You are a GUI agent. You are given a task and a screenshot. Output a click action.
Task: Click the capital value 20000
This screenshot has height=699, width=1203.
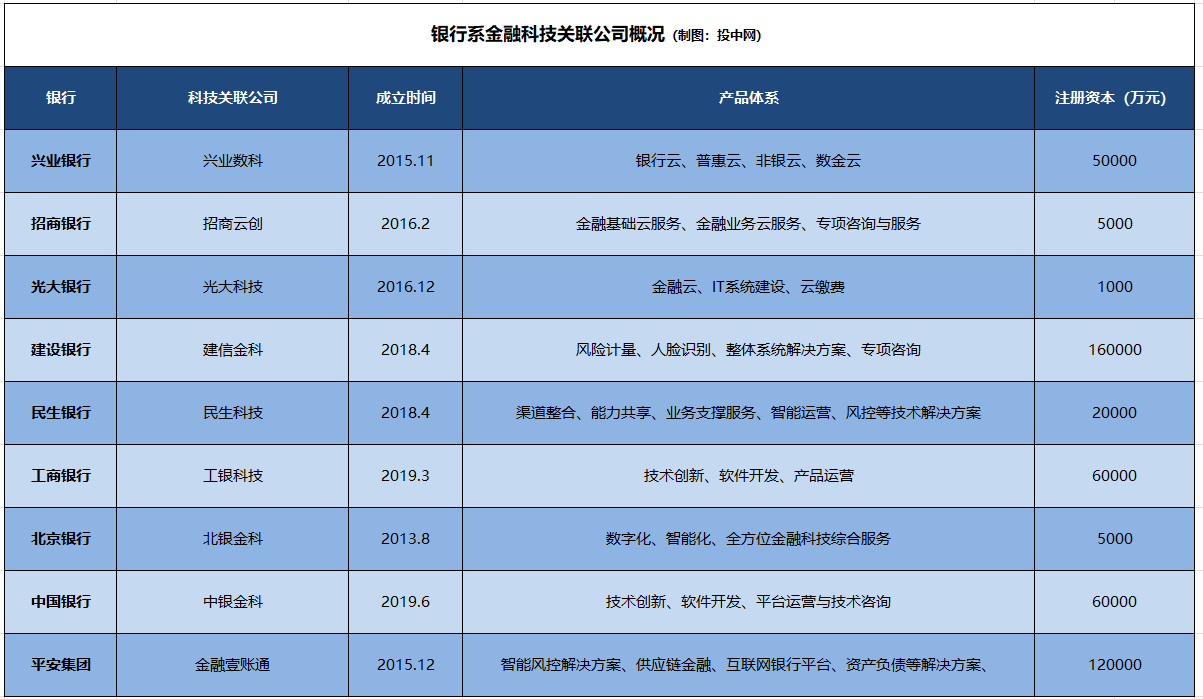tap(1115, 413)
